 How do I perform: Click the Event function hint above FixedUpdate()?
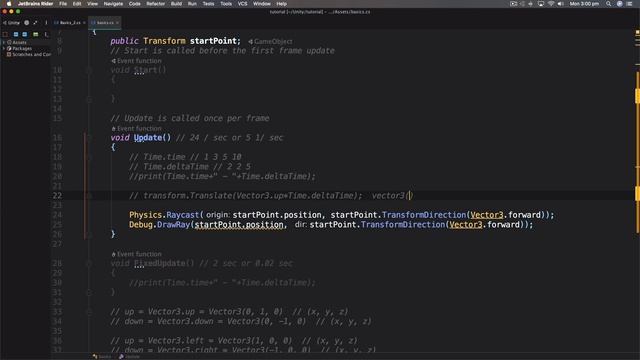coord(136,254)
